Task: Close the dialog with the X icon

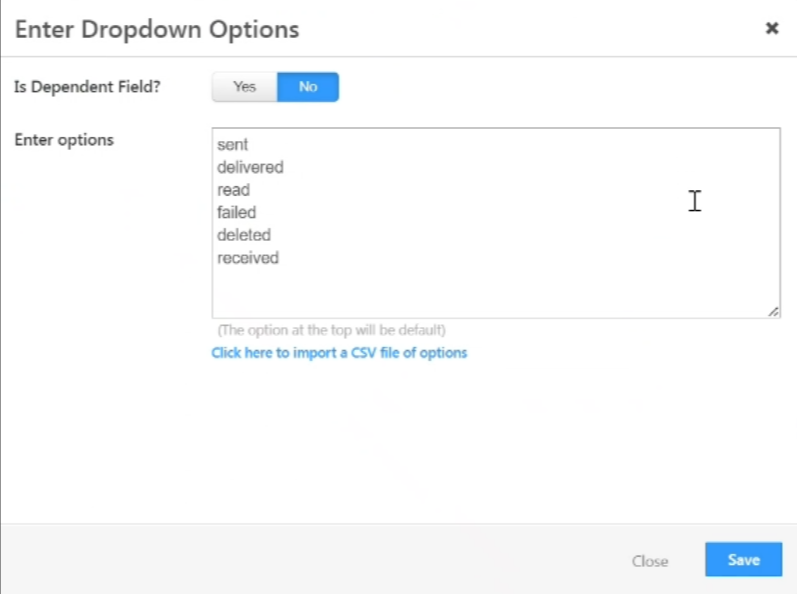Action: [x=771, y=29]
